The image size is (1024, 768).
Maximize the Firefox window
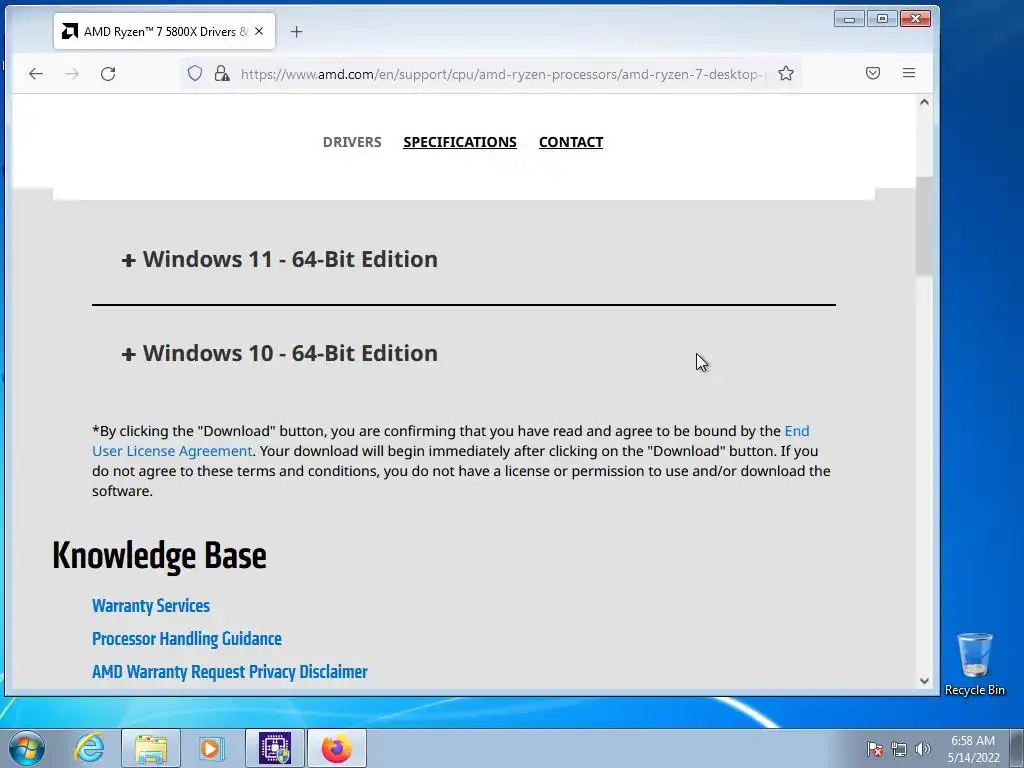point(882,18)
